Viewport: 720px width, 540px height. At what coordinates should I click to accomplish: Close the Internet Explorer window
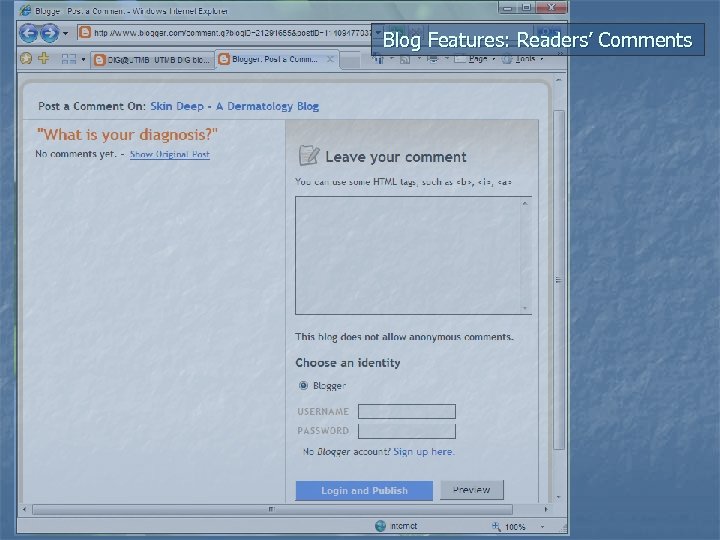551,7
